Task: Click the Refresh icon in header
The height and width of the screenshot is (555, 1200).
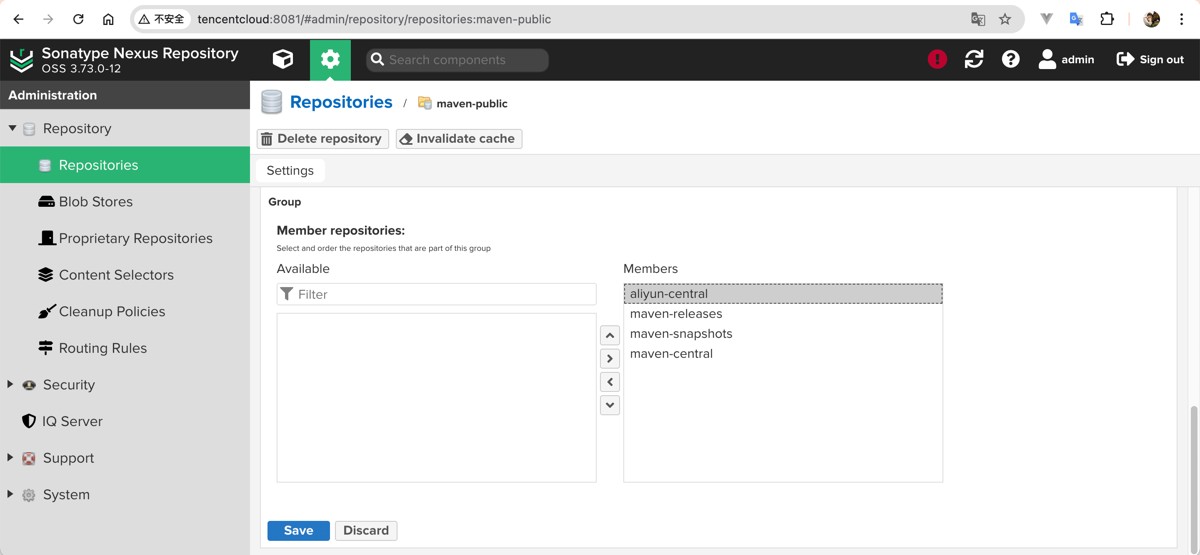Action: 974,60
